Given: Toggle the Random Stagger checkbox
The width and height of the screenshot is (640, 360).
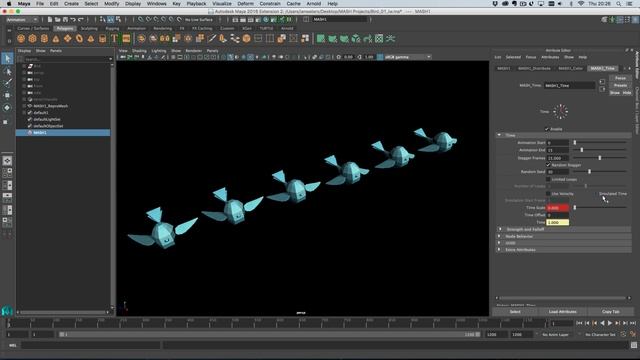Looking at the screenshot, I should [x=548, y=165].
